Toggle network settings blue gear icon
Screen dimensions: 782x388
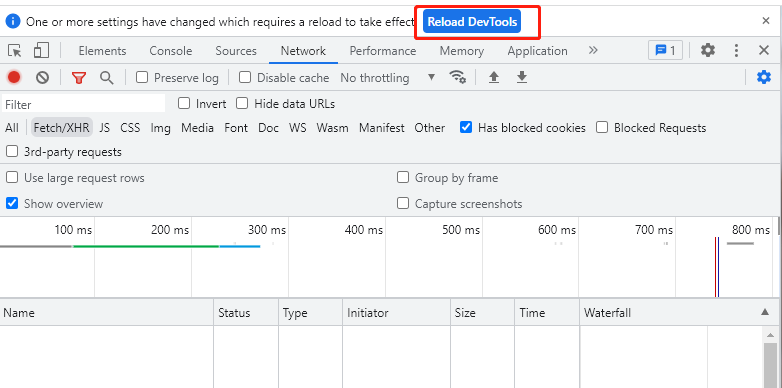click(764, 77)
